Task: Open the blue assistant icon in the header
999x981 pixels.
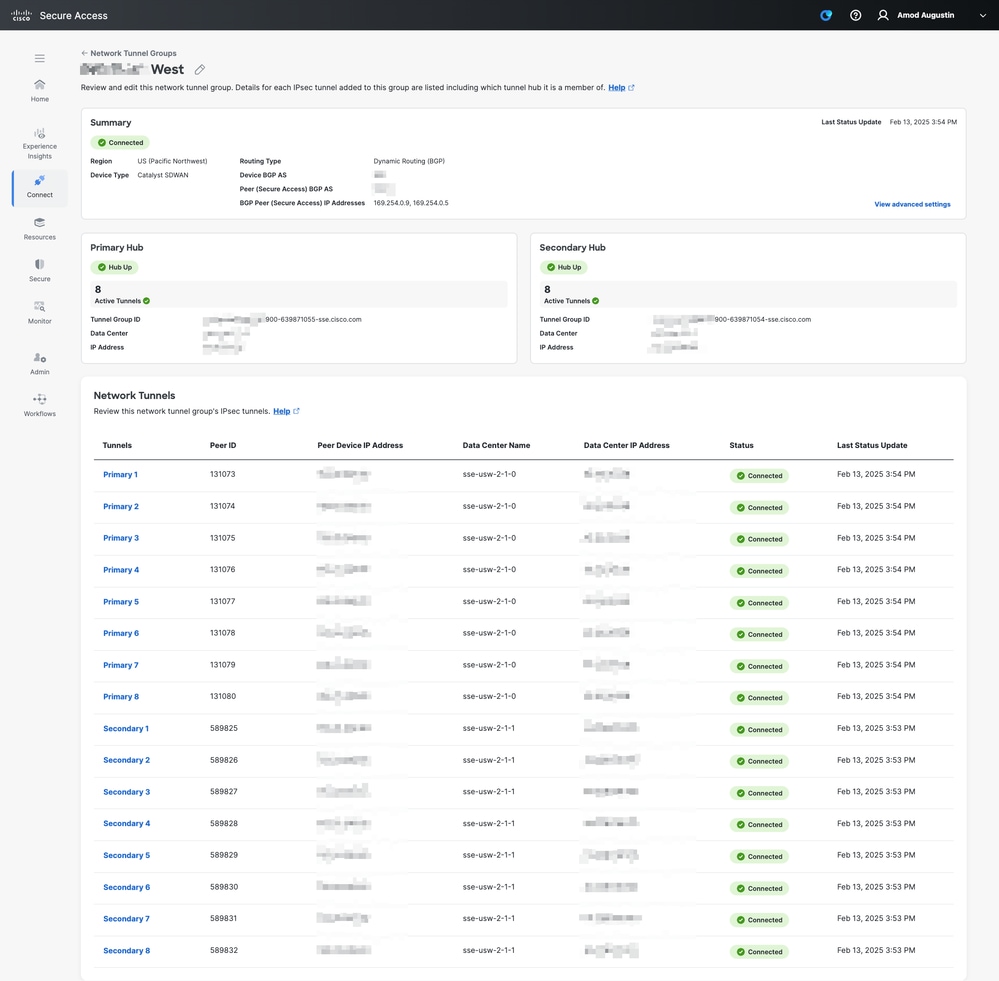Action: 826,15
